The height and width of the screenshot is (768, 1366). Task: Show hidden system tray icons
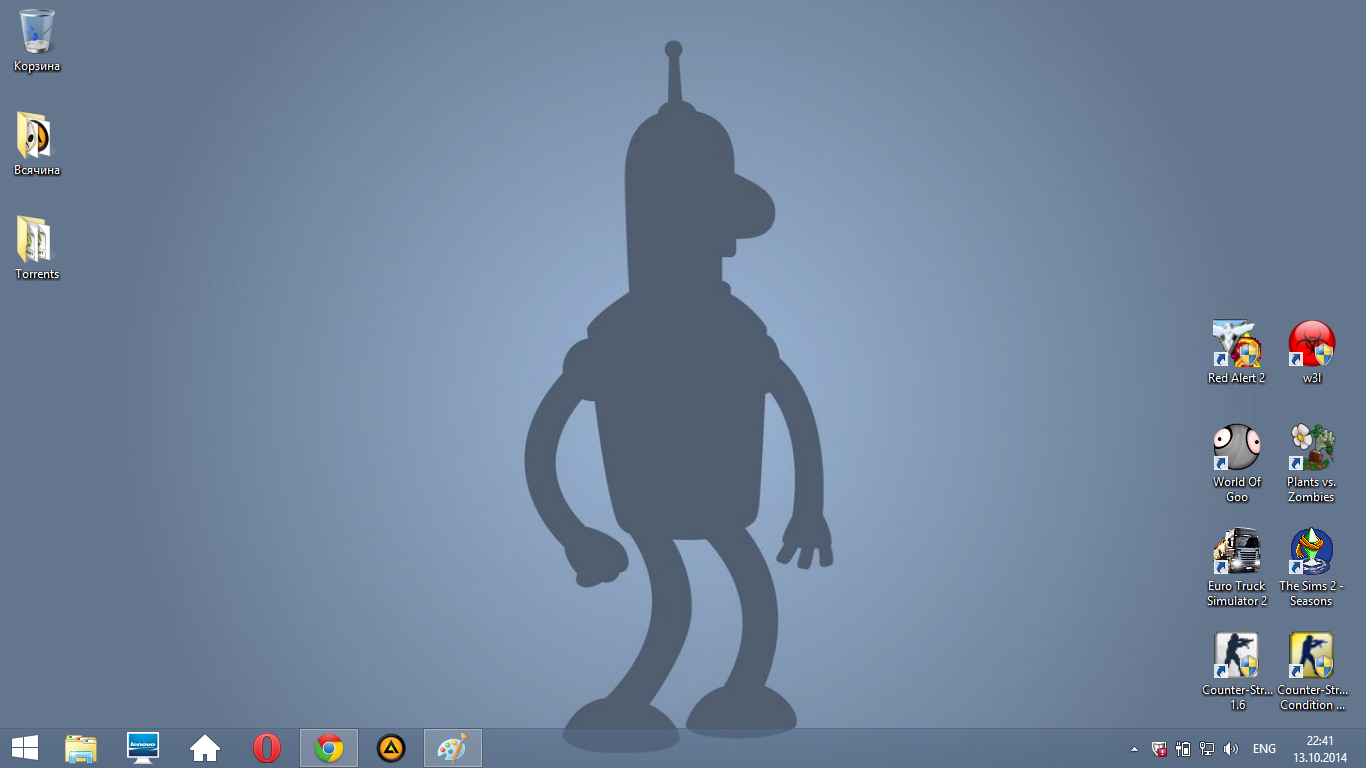(1134, 749)
